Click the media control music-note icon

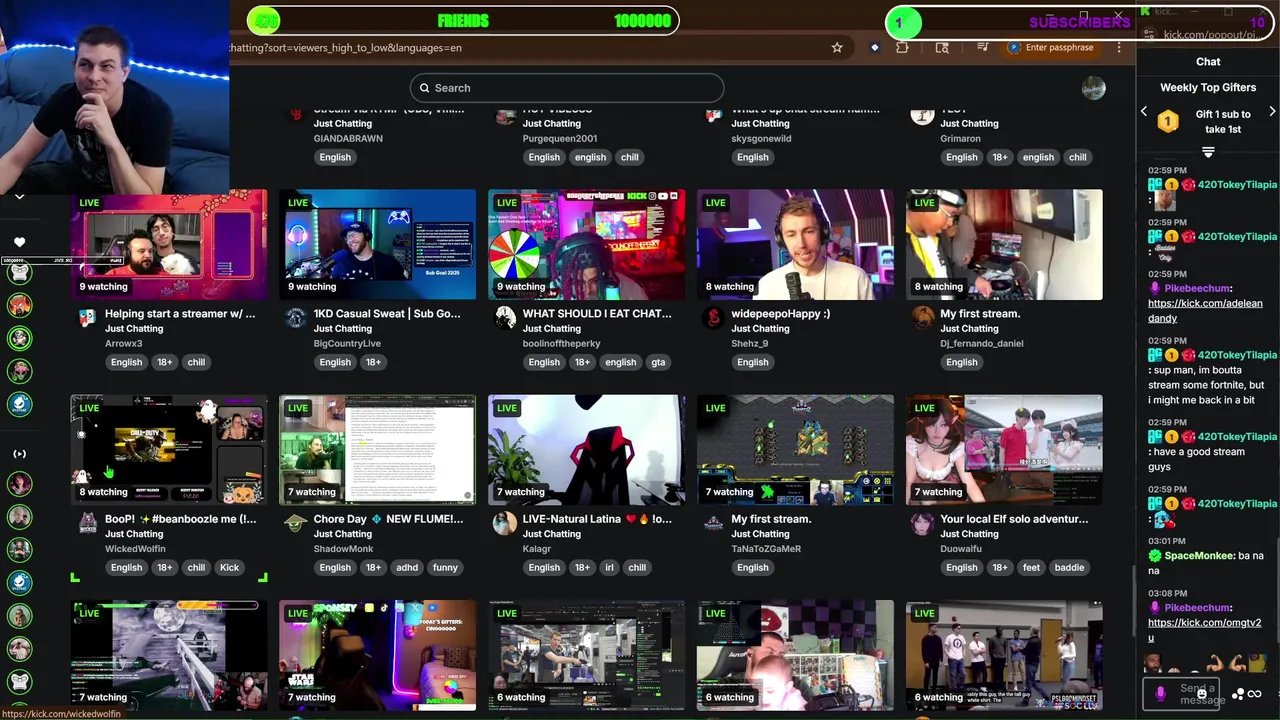pos(983,47)
